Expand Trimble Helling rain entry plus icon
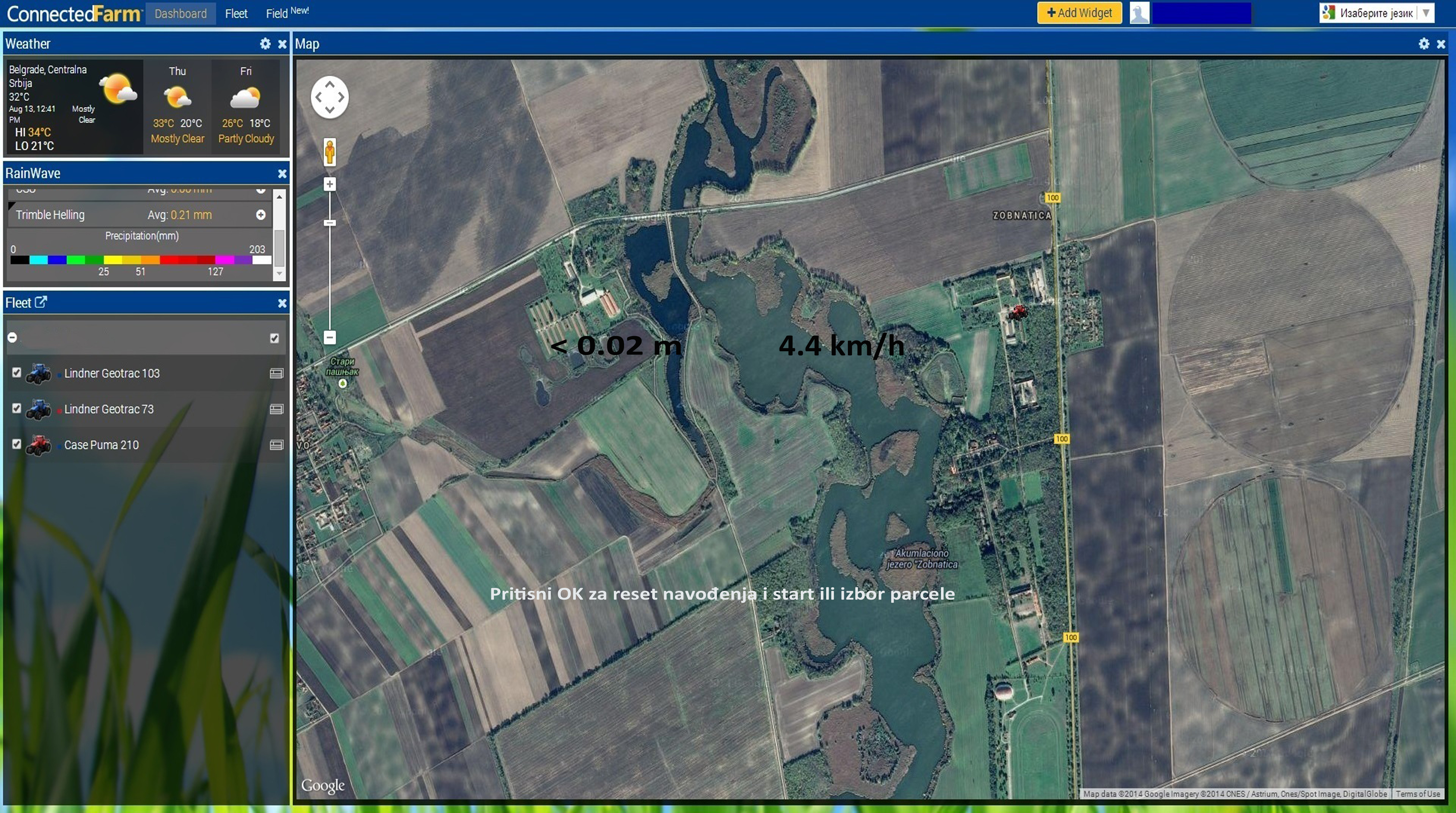 [261, 215]
